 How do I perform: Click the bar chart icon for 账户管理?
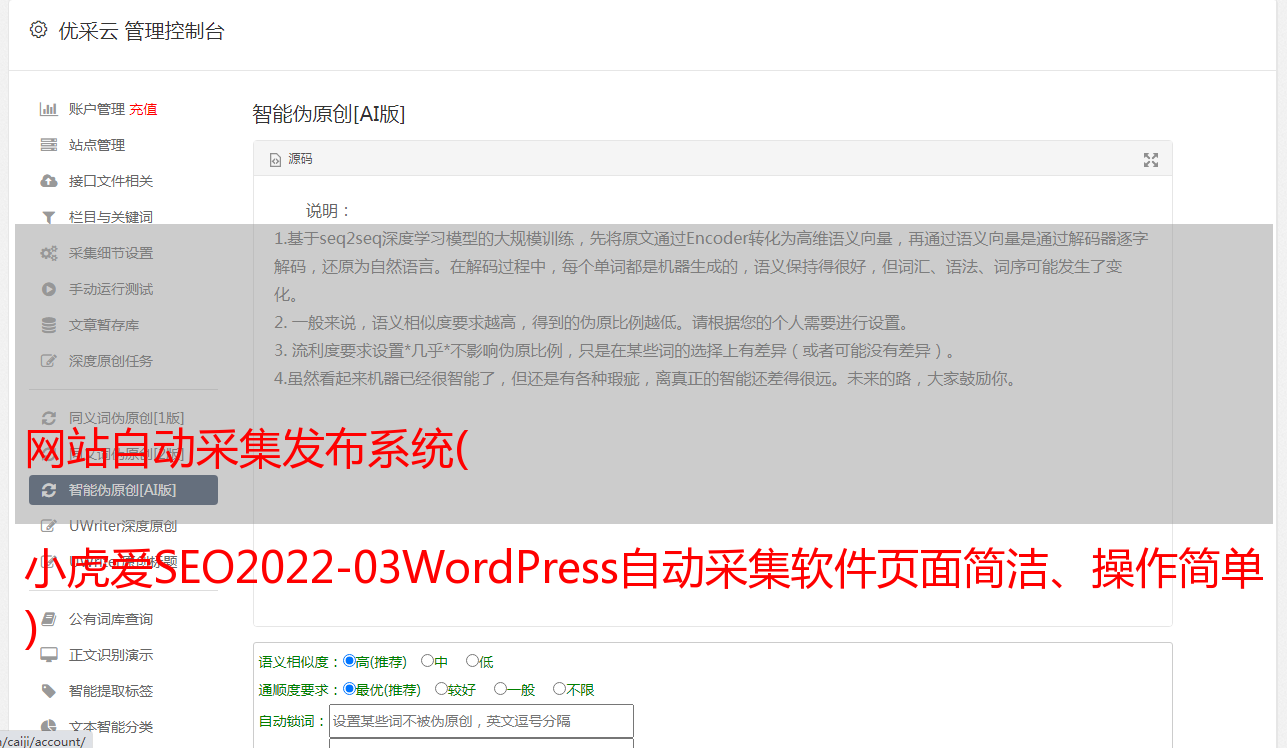coord(48,109)
